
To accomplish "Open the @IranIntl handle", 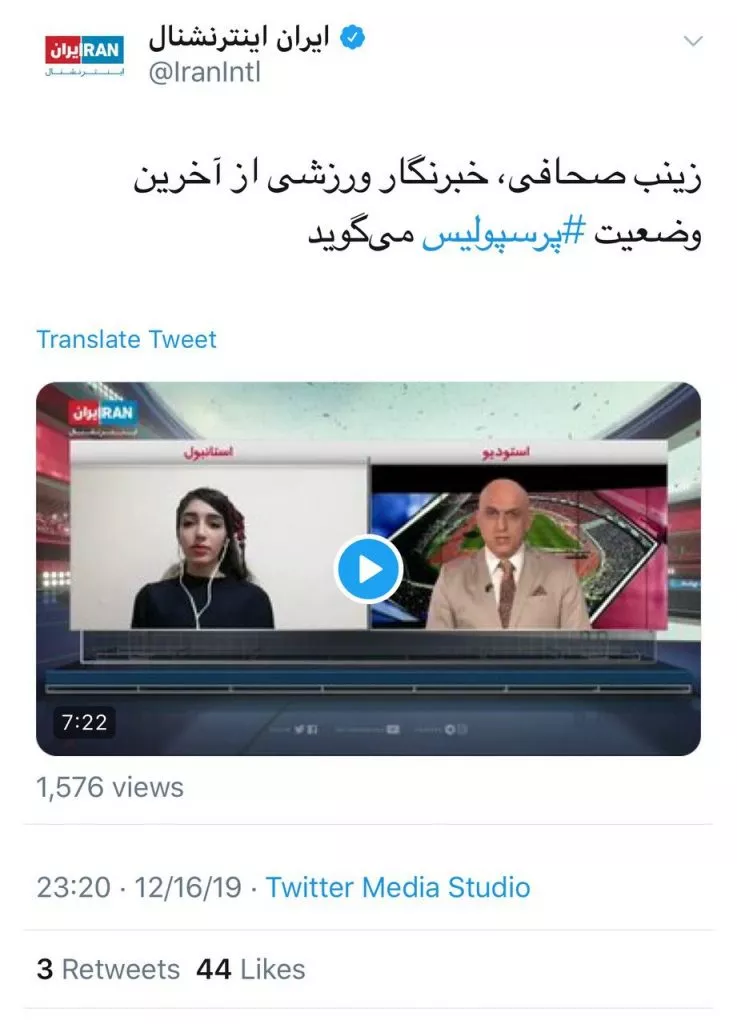I will pos(204,72).
